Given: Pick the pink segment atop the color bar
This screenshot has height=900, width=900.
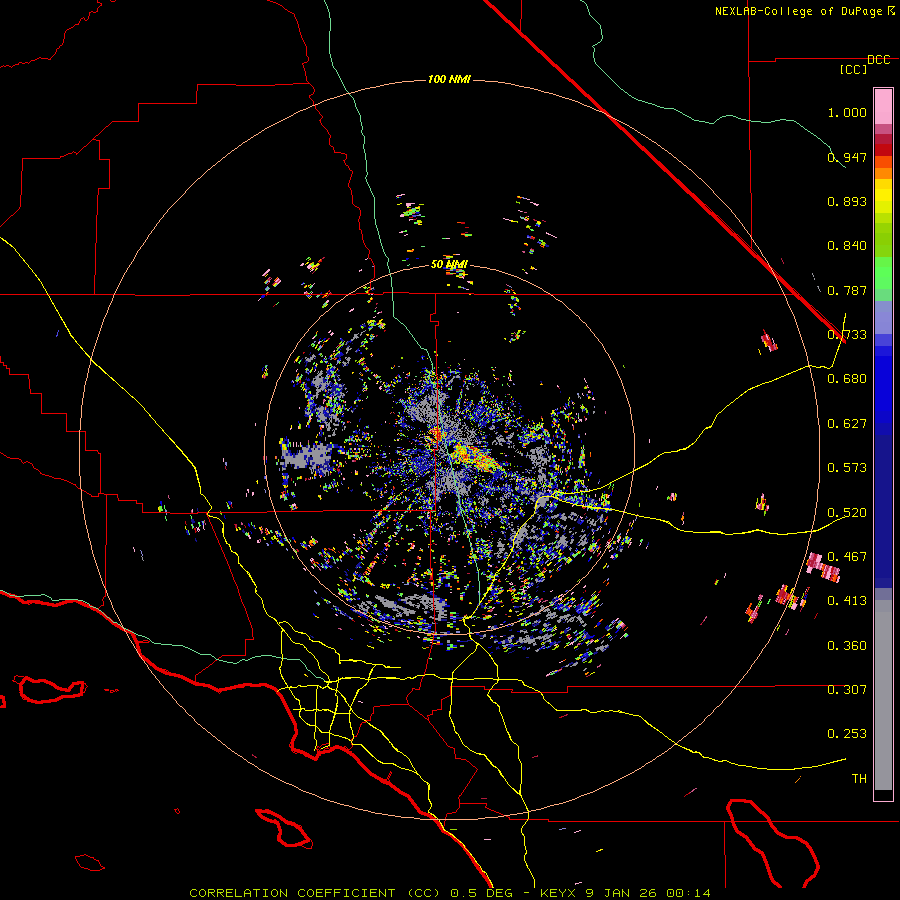Looking at the screenshot, I should (x=883, y=106).
